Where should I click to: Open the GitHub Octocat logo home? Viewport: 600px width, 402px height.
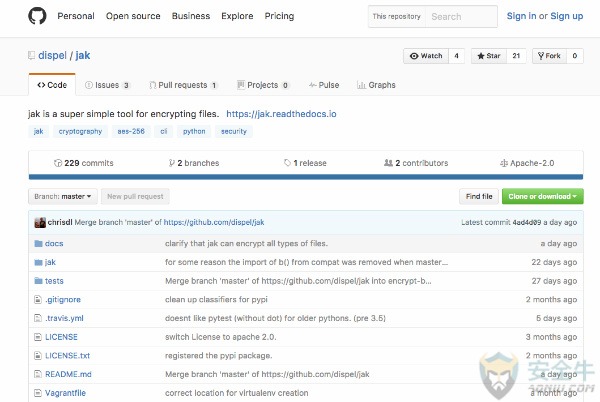click(x=37, y=16)
